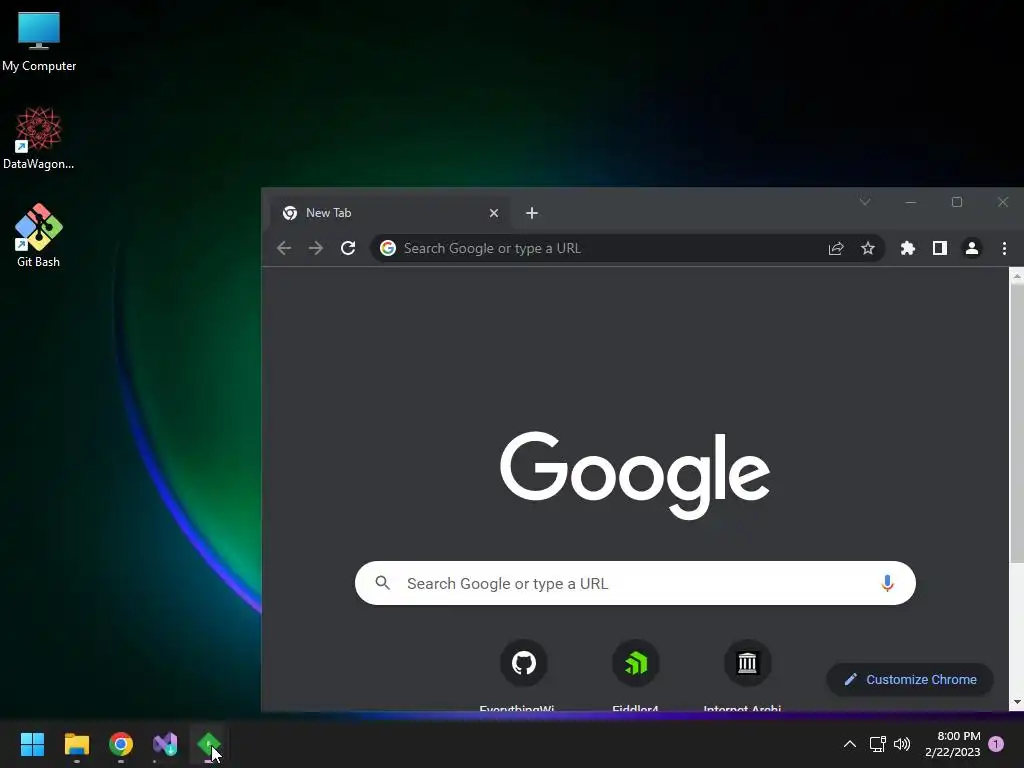1024x768 pixels.
Task: Minimize the Chrome window
Action: pyautogui.click(x=910, y=202)
